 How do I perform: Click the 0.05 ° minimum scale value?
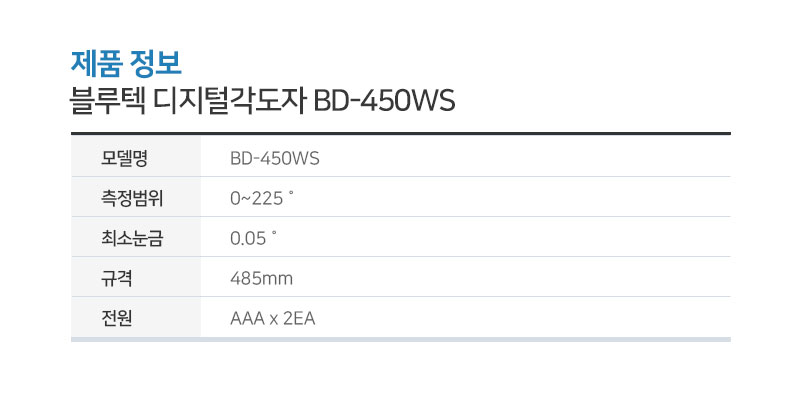[x=253, y=238]
